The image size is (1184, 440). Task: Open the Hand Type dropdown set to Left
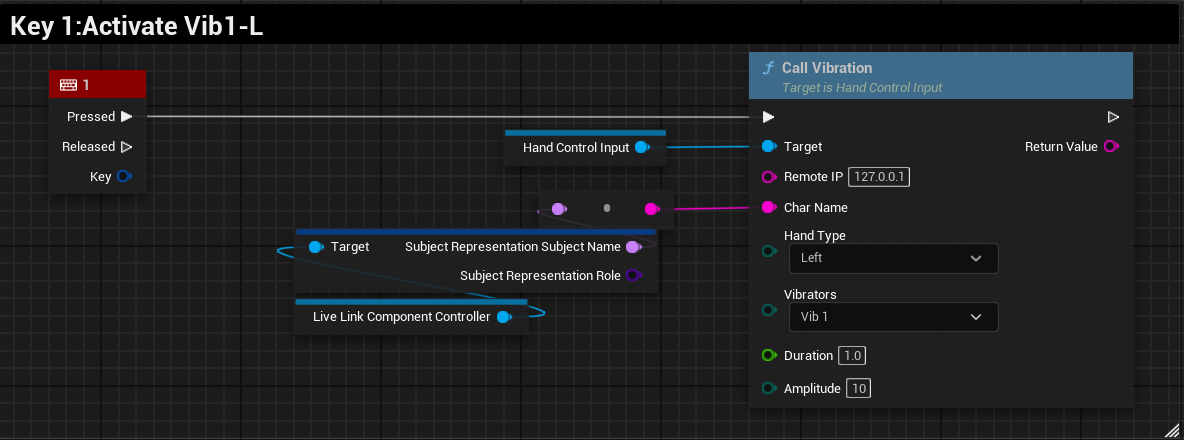(892, 258)
